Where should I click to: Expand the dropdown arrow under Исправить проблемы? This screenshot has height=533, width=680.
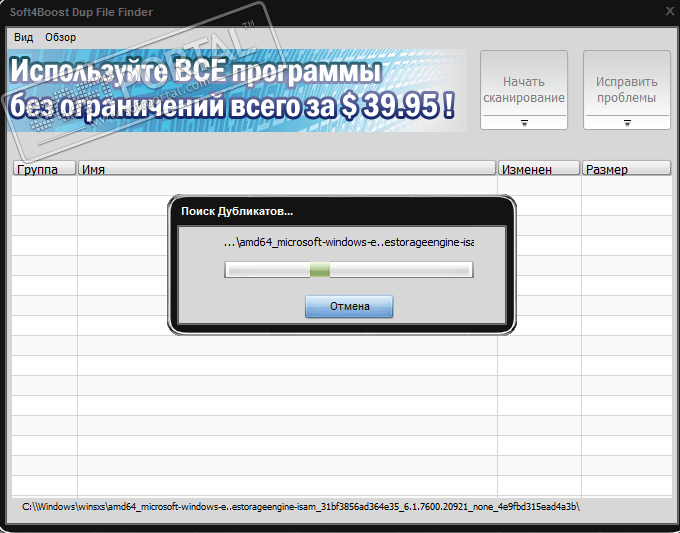coord(627,123)
